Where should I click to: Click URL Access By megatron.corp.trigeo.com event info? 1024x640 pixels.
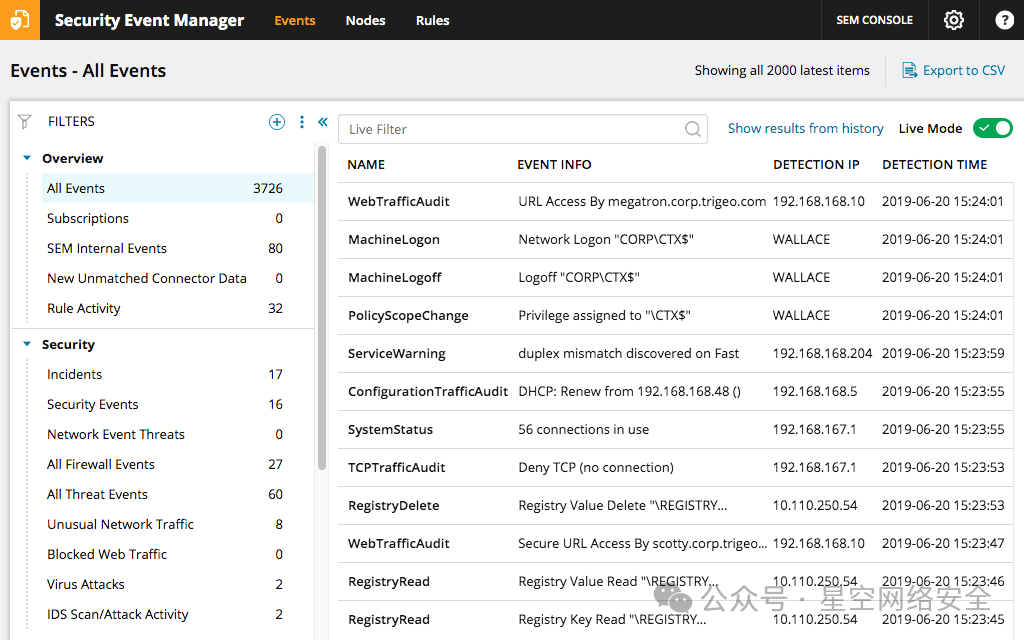(x=642, y=202)
